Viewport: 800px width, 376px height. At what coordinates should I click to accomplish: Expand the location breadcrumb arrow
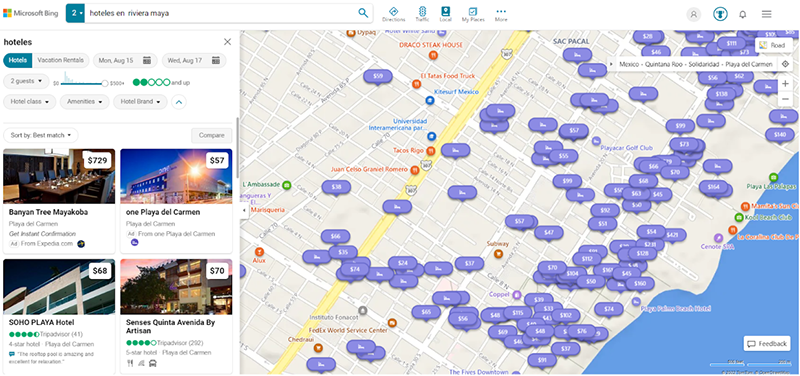tap(611, 64)
